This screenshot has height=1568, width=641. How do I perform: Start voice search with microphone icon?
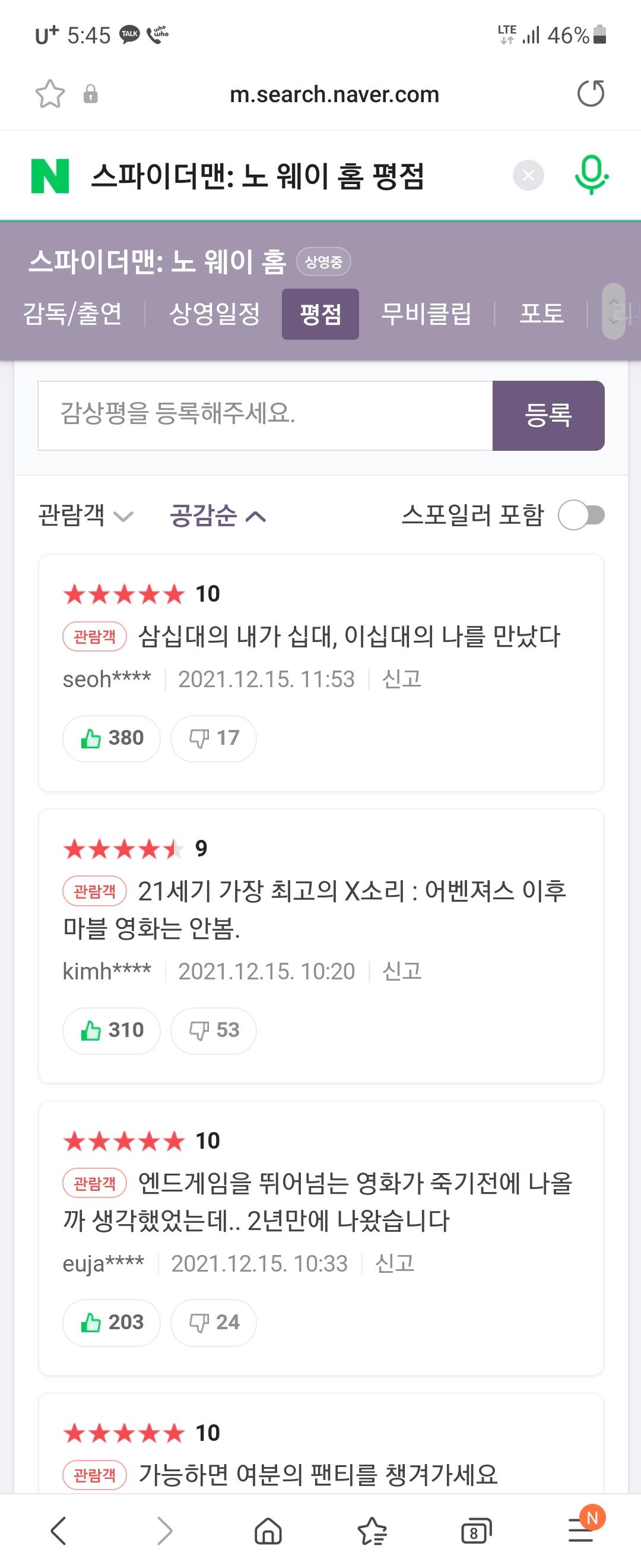click(591, 175)
